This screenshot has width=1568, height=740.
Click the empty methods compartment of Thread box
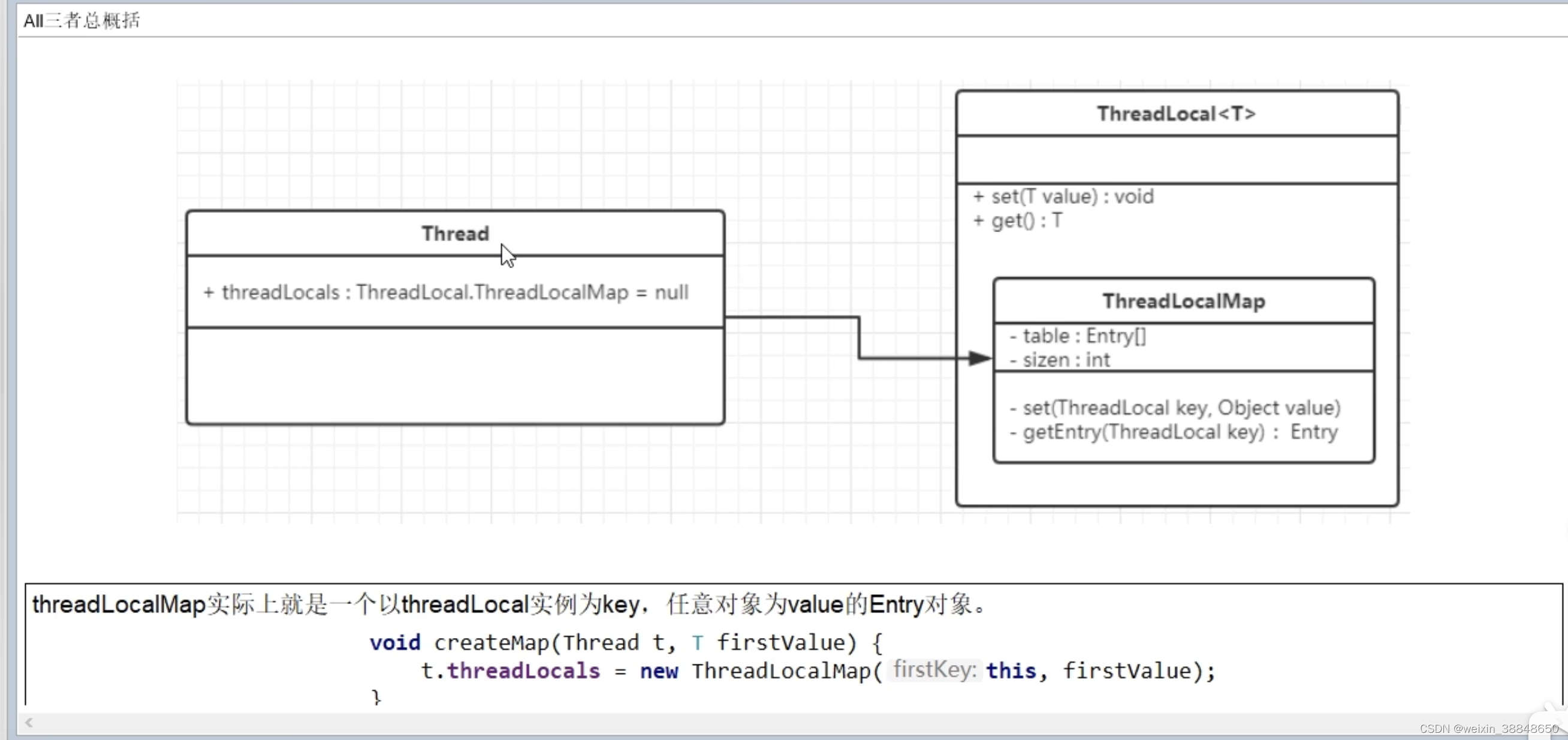[456, 376]
